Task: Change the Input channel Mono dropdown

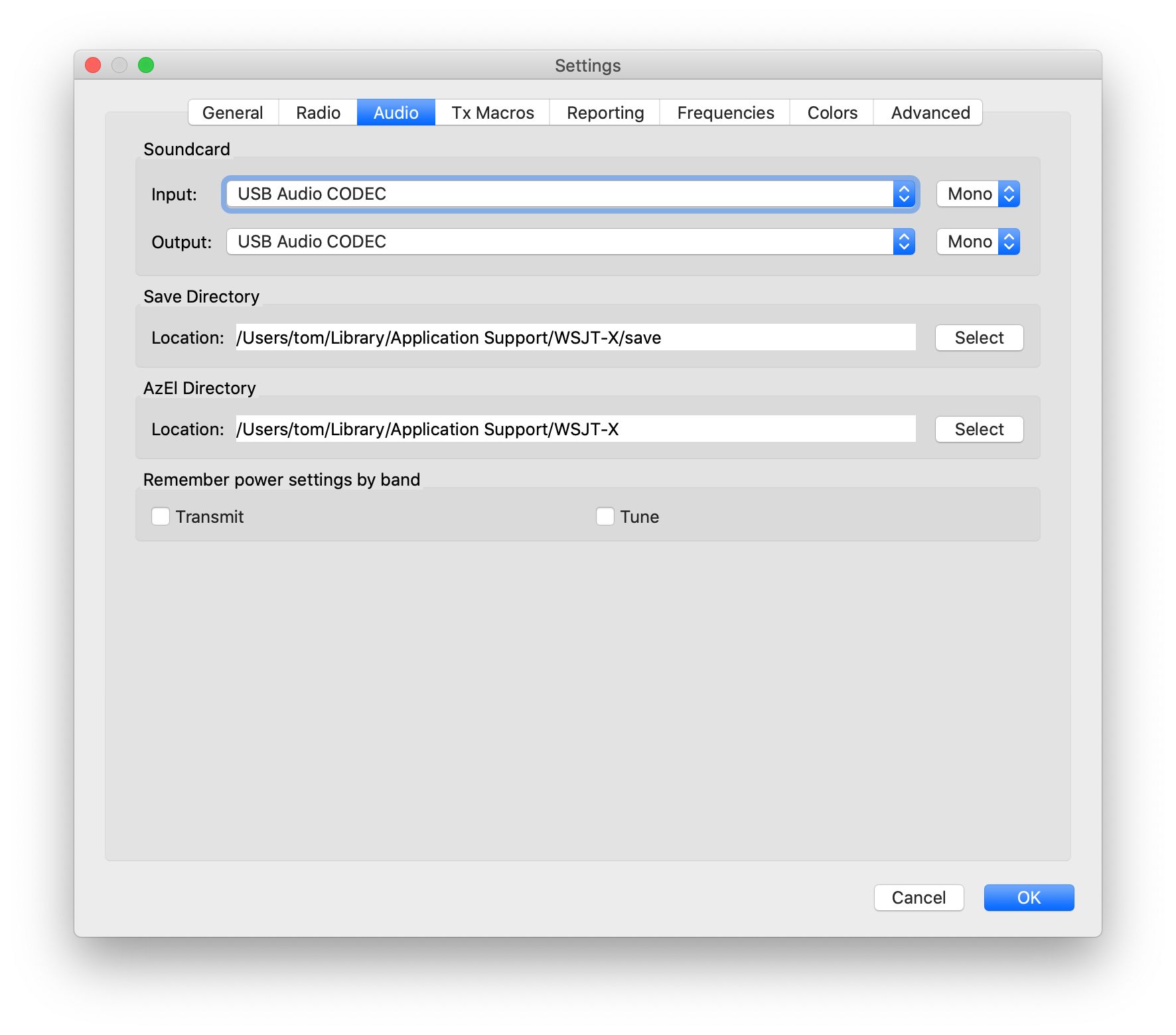Action: (x=978, y=194)
